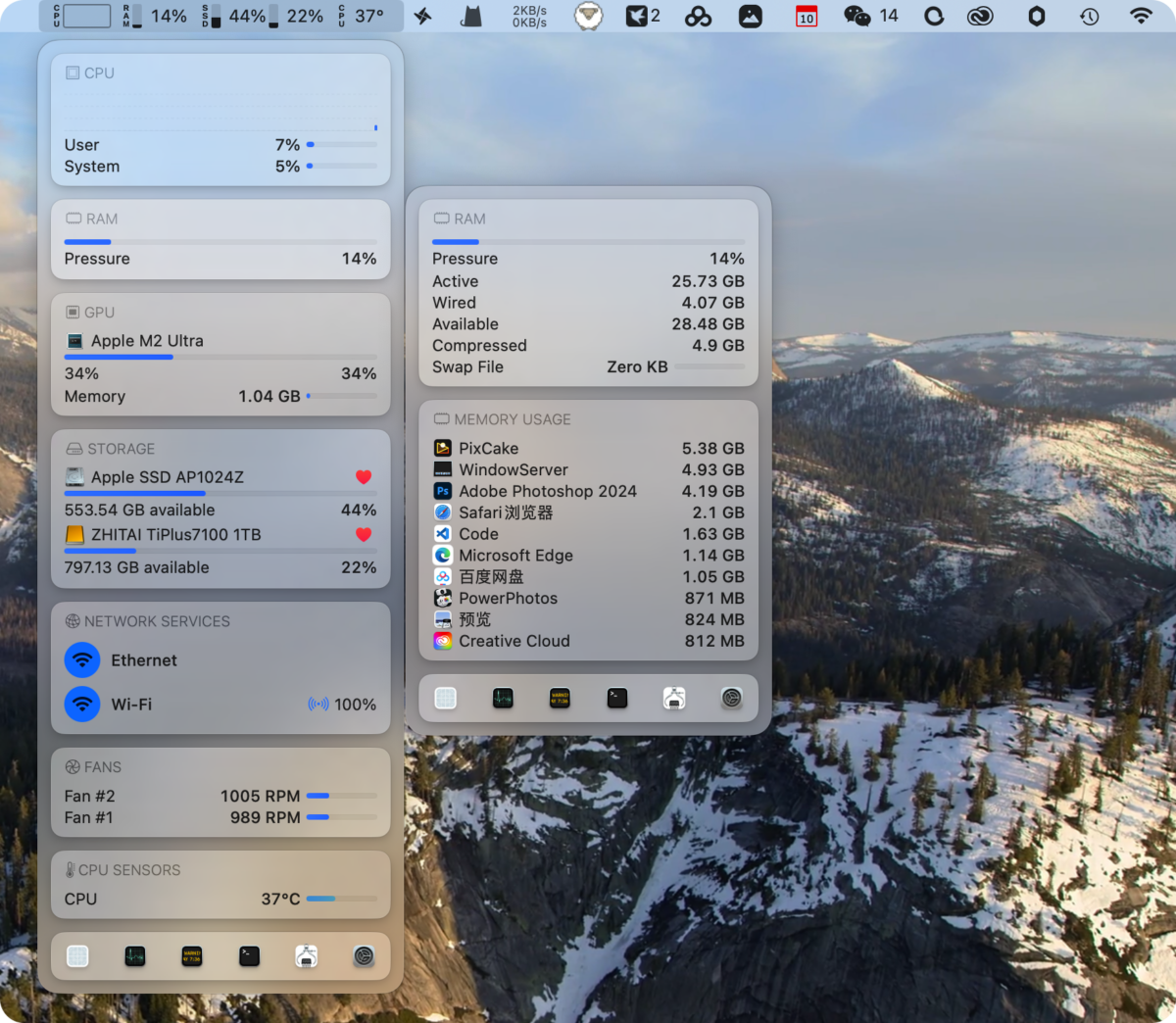
Task: Click the Fan #1 label
Action: 88,817
